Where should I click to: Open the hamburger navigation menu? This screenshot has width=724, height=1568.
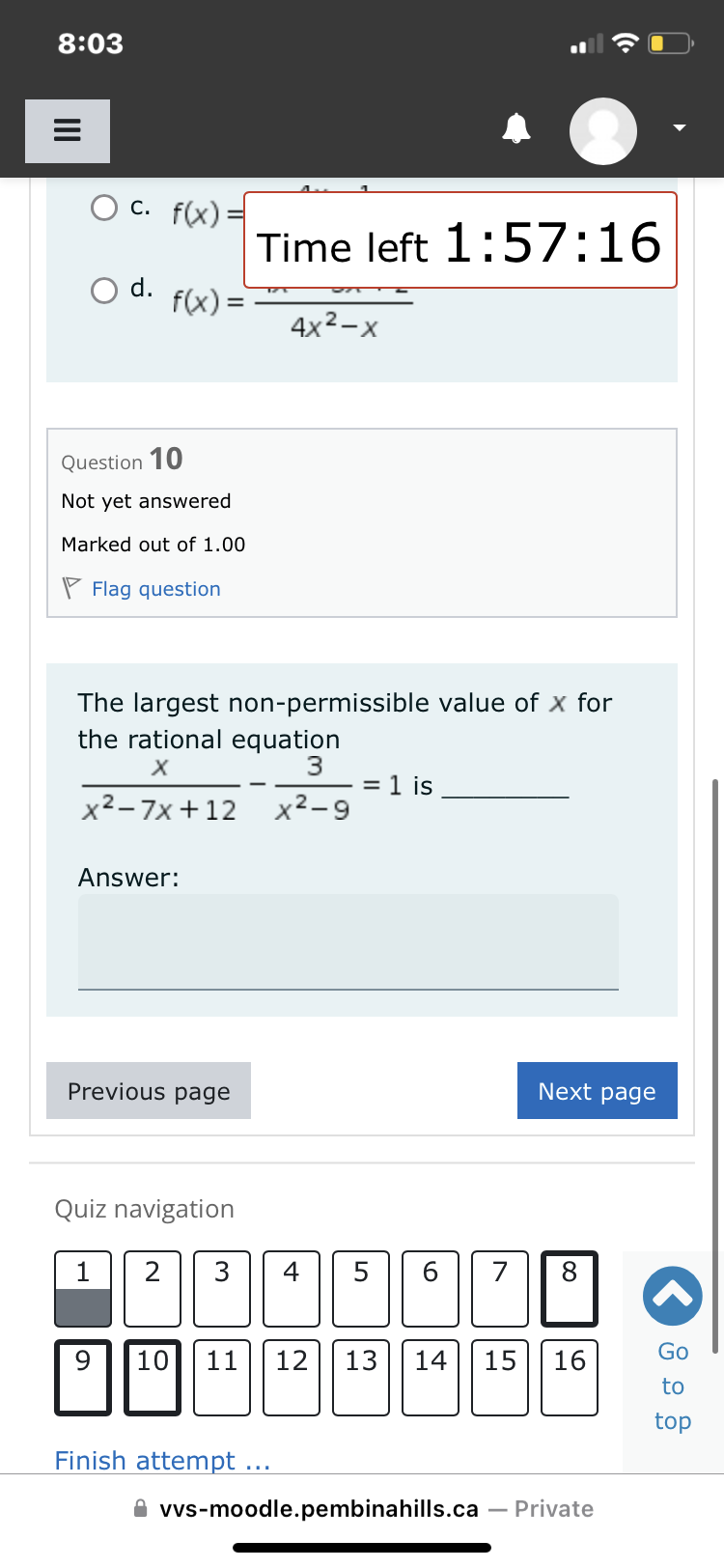(x=67, y=130)
